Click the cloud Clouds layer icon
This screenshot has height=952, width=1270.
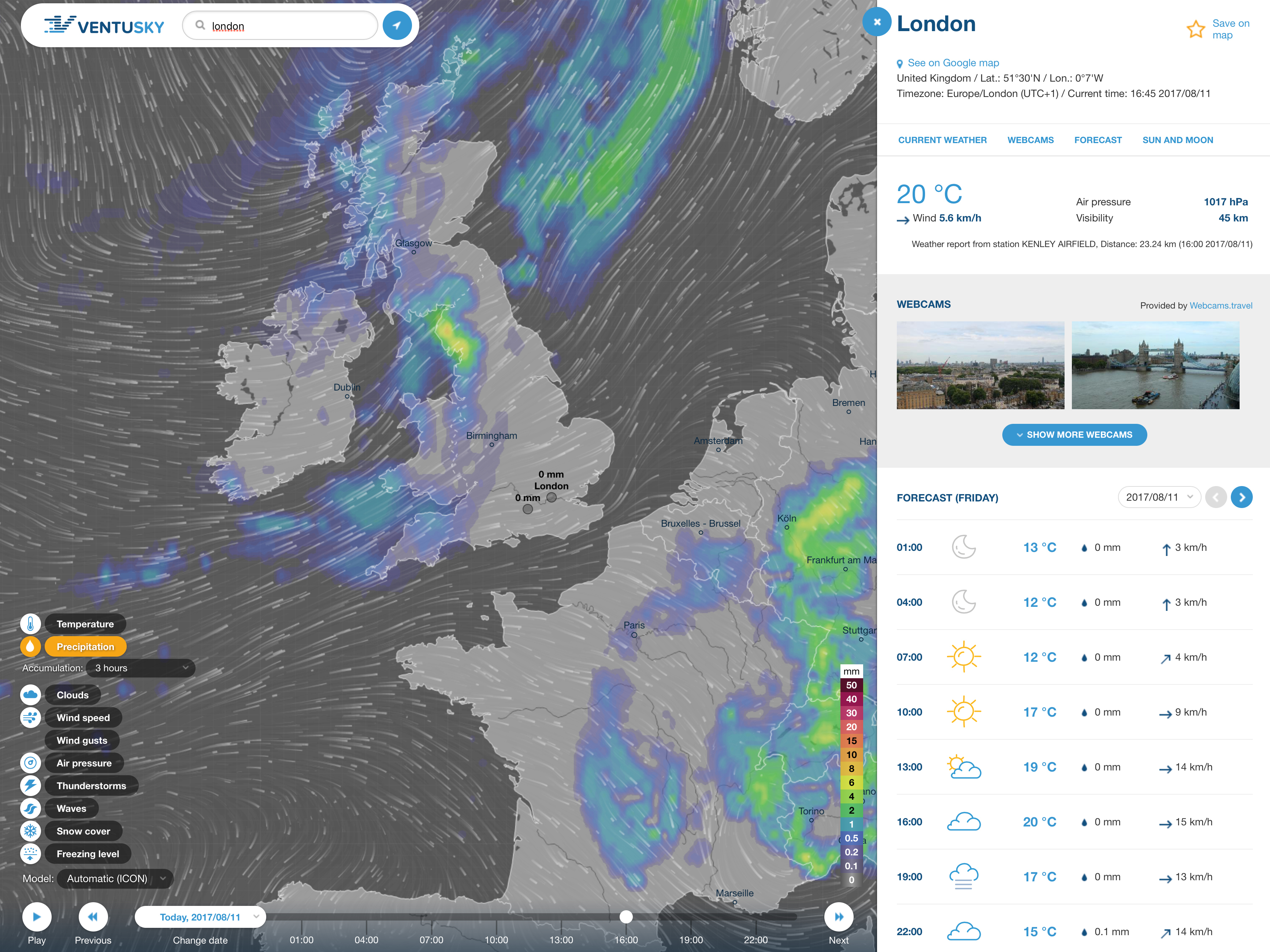30,695
